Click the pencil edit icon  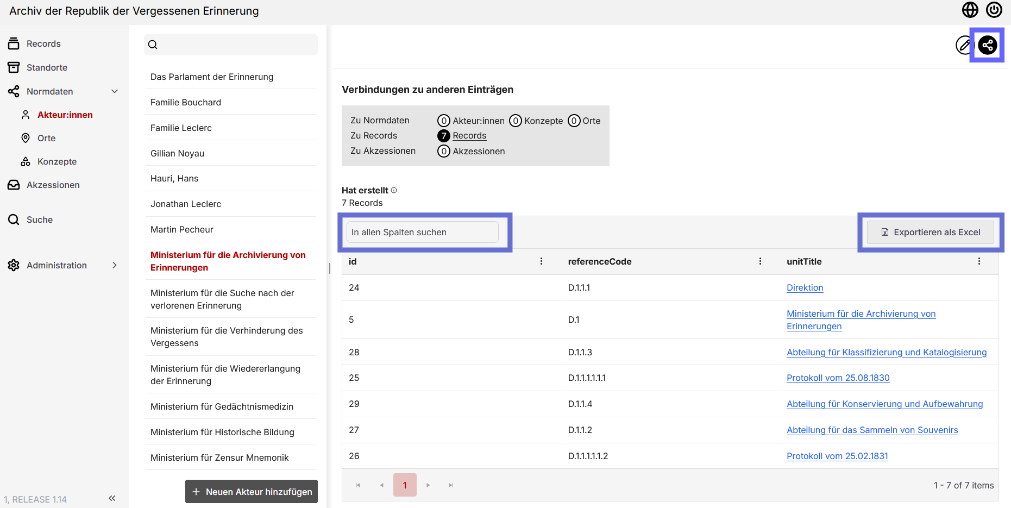(x=963, y=45)
